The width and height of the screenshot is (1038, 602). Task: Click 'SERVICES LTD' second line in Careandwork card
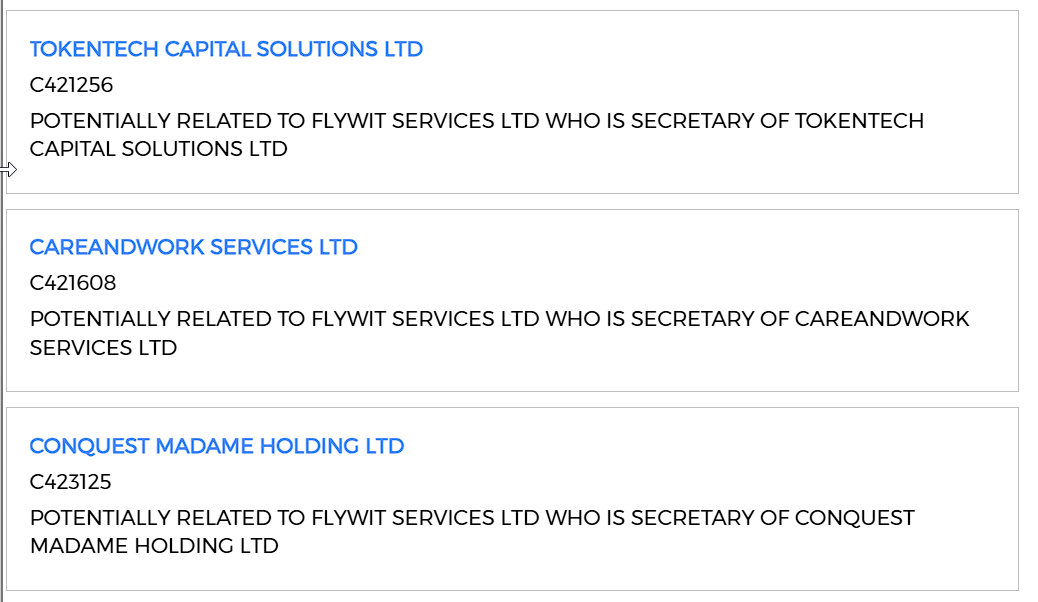coord(103,347)
